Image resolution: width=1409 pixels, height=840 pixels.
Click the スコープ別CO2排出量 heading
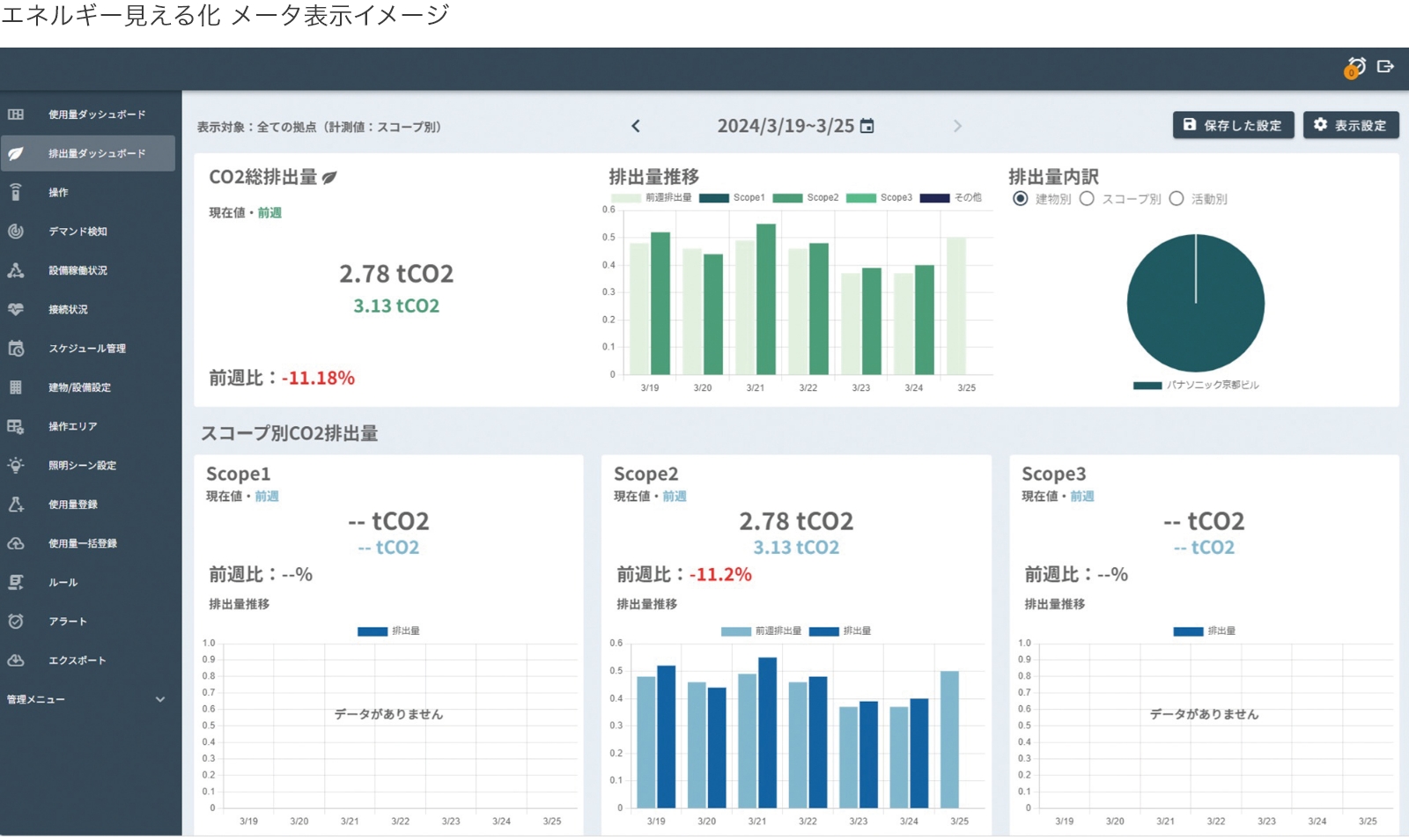(x=290, y=433)
